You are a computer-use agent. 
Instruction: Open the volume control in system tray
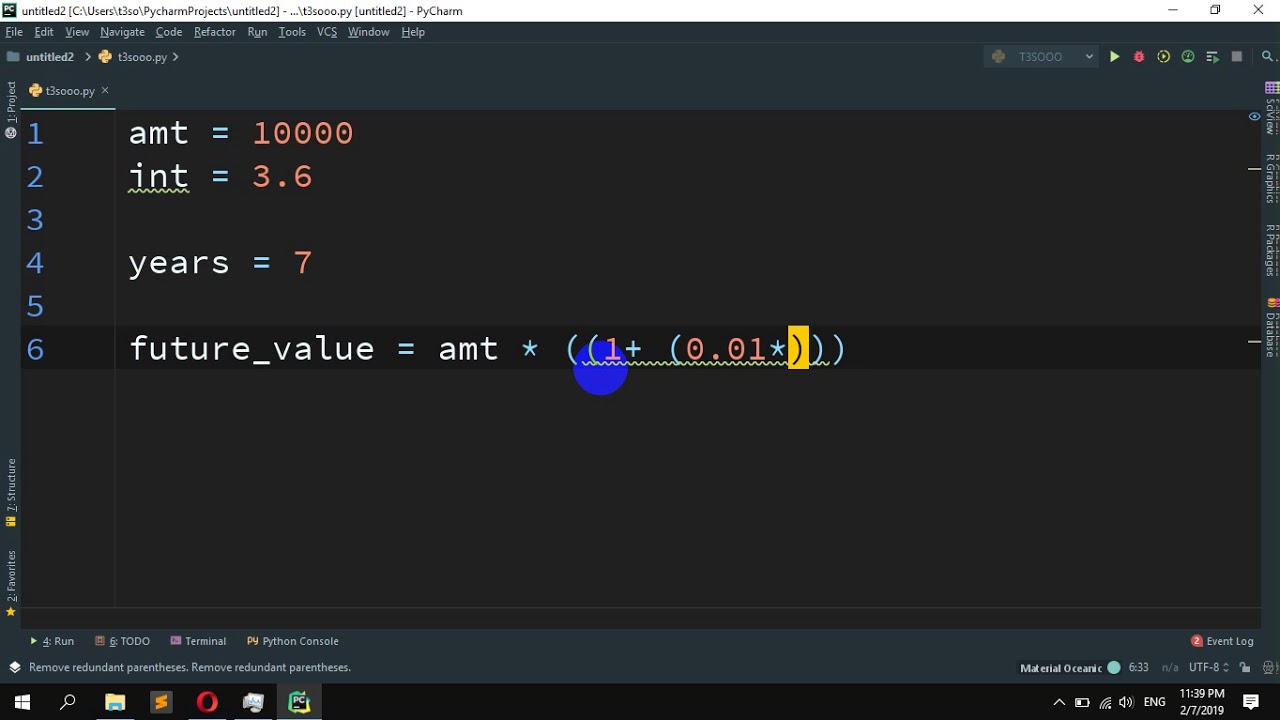pyautogui.click(x=1127, y=702)
